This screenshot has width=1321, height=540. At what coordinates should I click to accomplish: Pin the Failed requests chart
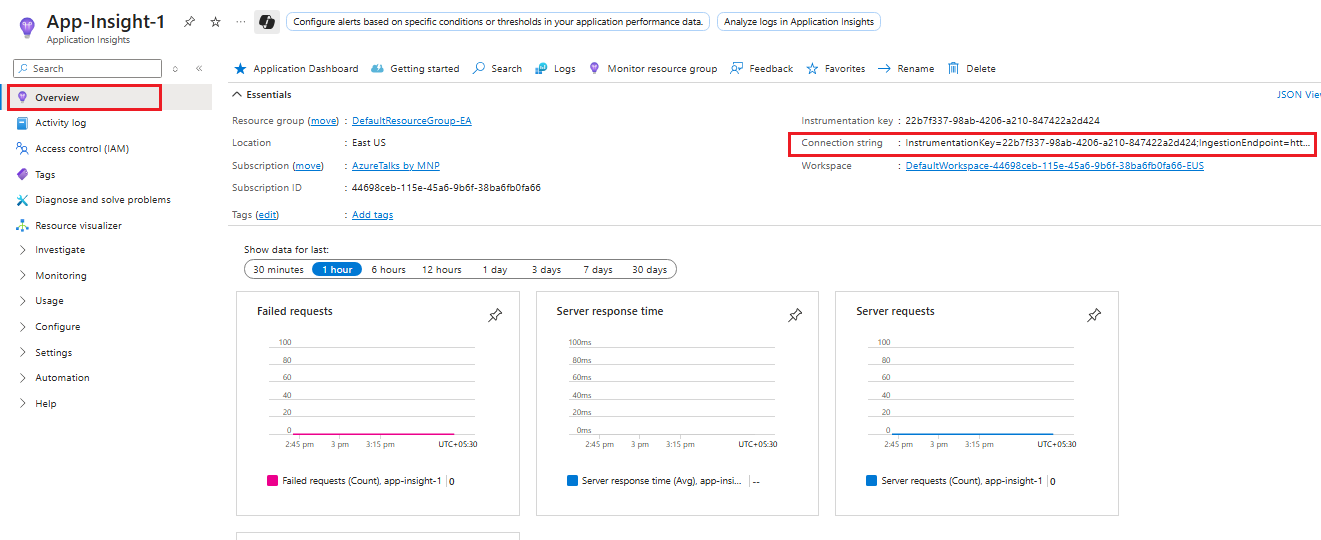495,316
